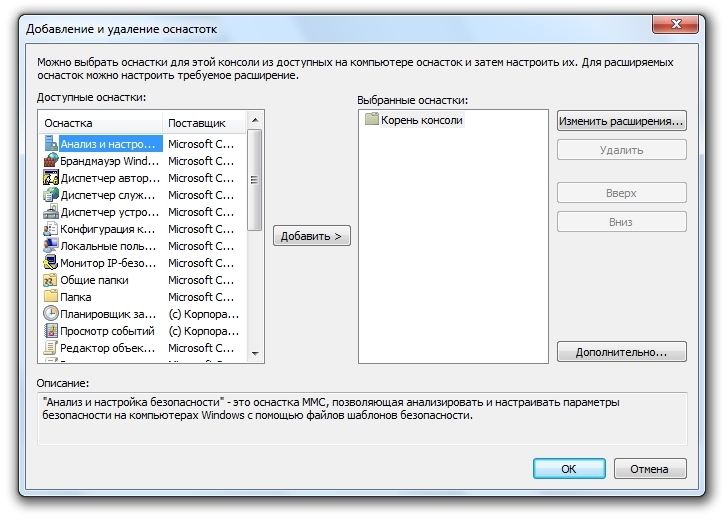Pick the Диспетчер устройств device manager icon
The image size is (728, 521).
[51, 212]
